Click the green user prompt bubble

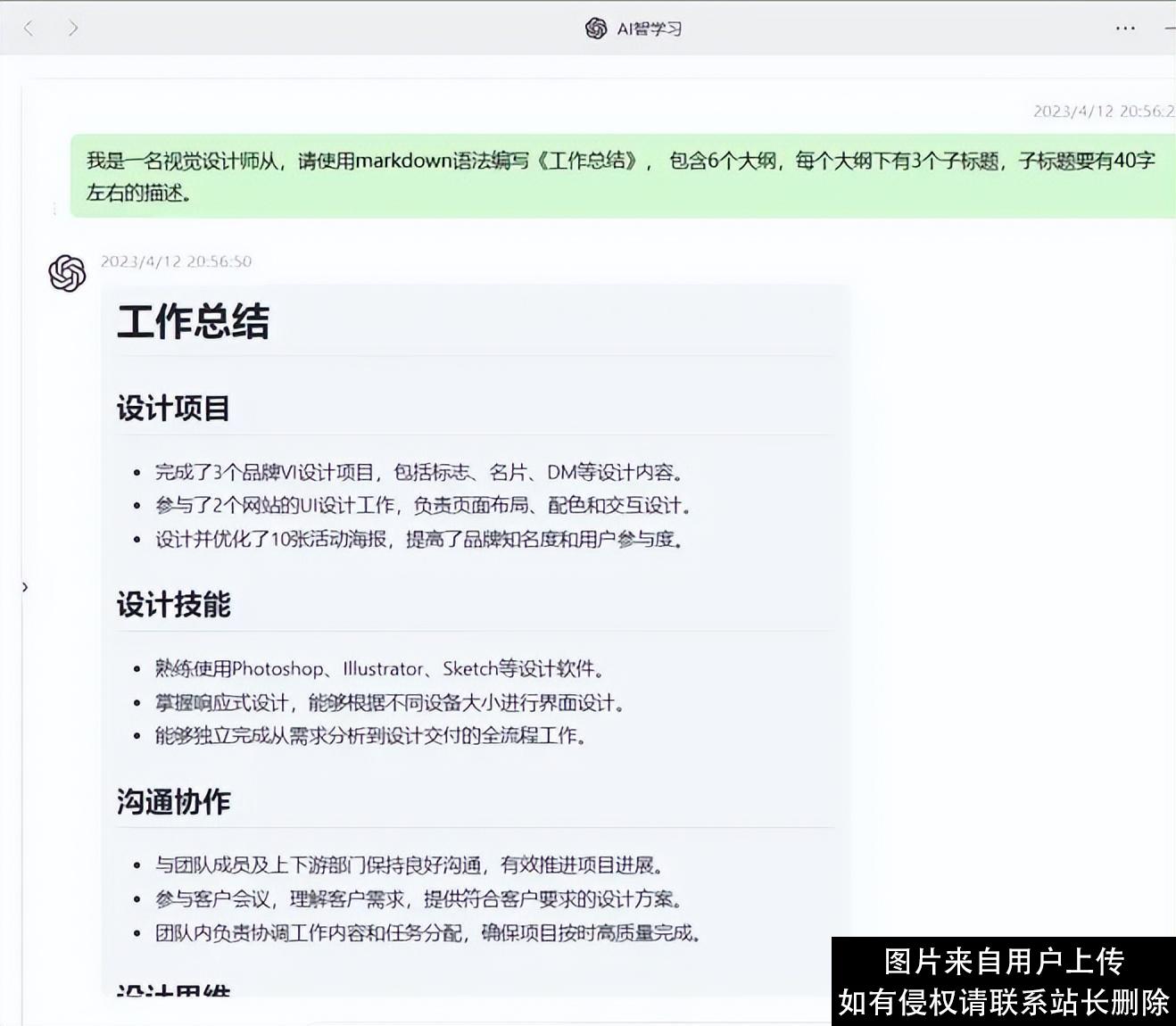point(616,176)
